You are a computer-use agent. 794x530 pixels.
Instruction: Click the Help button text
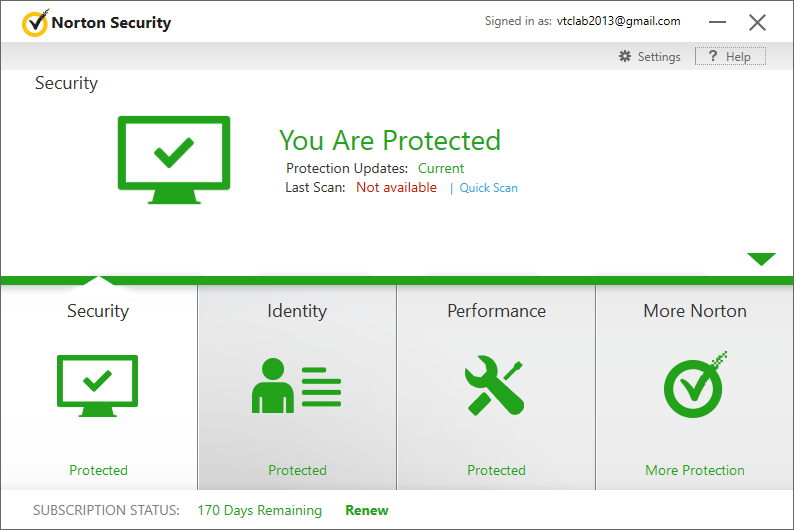738,57
